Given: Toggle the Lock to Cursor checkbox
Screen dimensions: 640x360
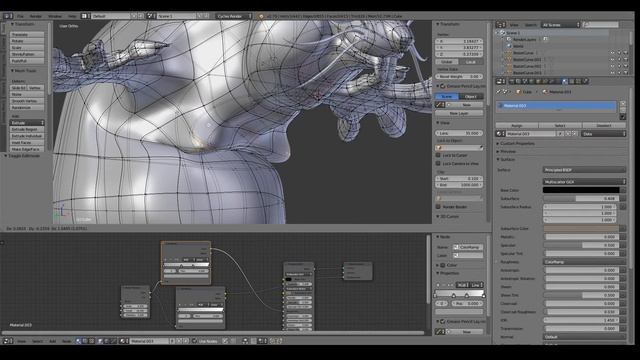Looking at the screenshot, I should (x=438, y=156).
